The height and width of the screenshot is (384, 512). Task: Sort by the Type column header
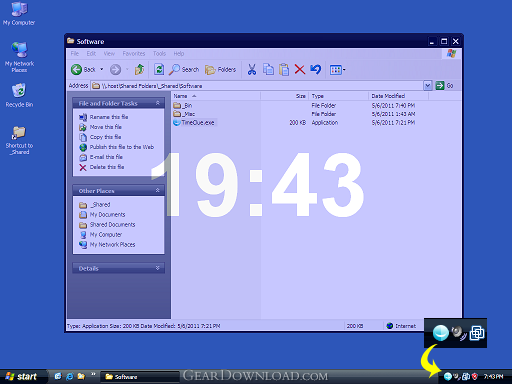(338, 96)
